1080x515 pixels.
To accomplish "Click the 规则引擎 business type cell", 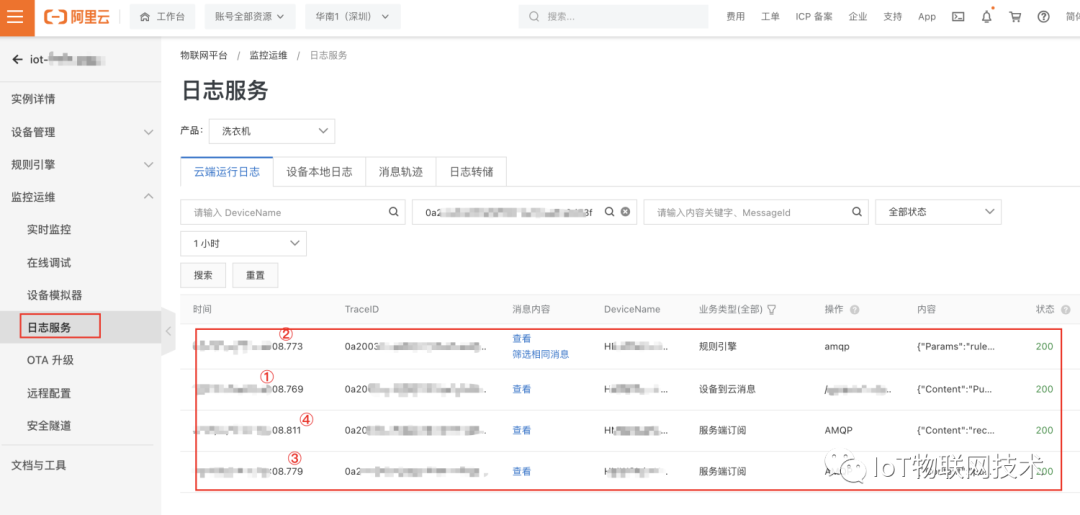I will tap(718, 347).
